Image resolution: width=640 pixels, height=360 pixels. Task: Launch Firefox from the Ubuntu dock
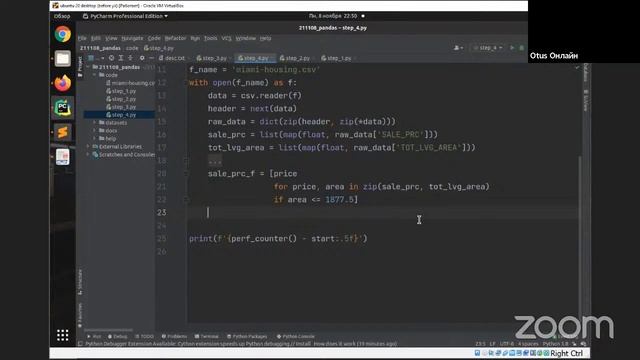62,83
